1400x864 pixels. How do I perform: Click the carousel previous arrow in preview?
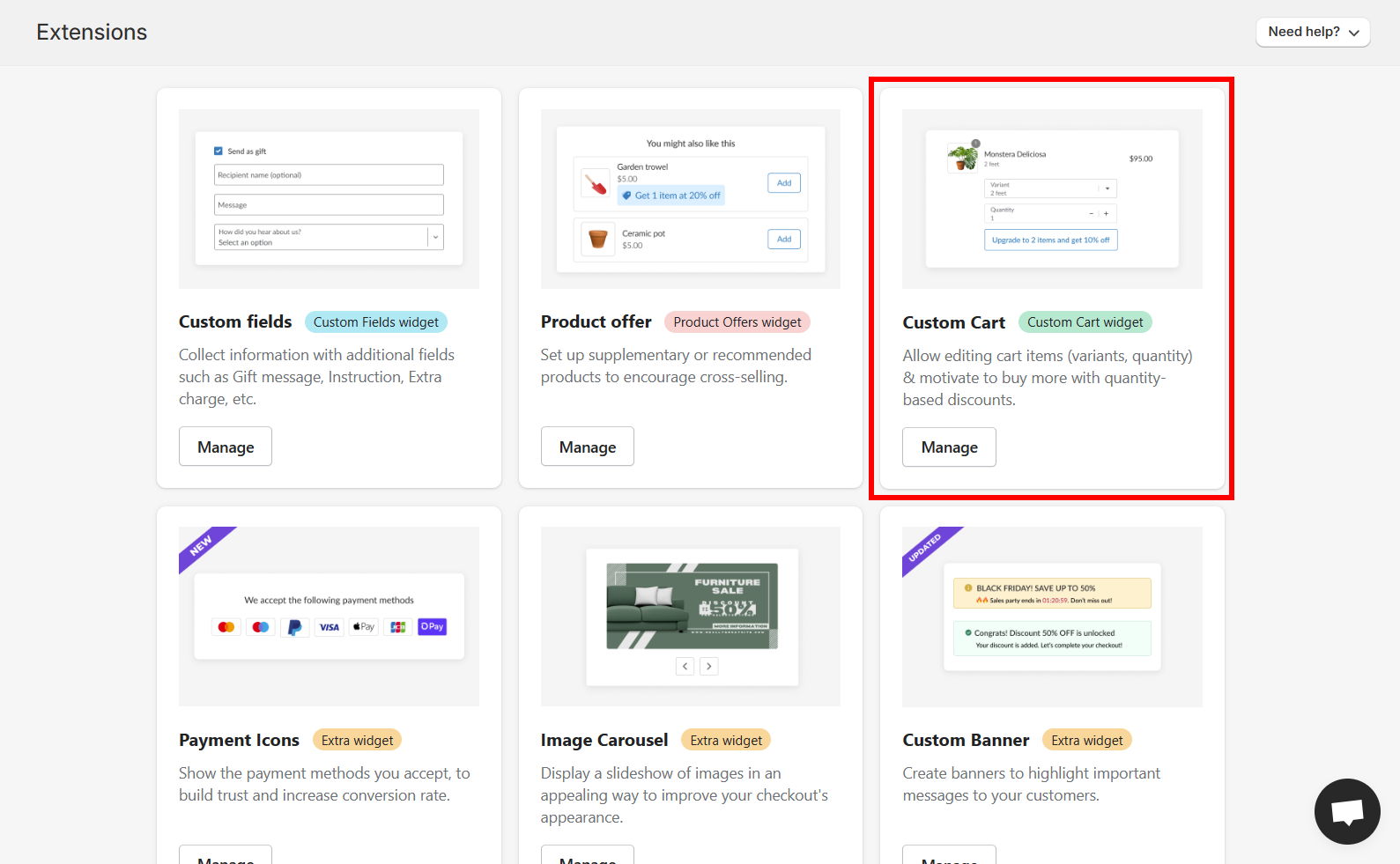point(685,667)
